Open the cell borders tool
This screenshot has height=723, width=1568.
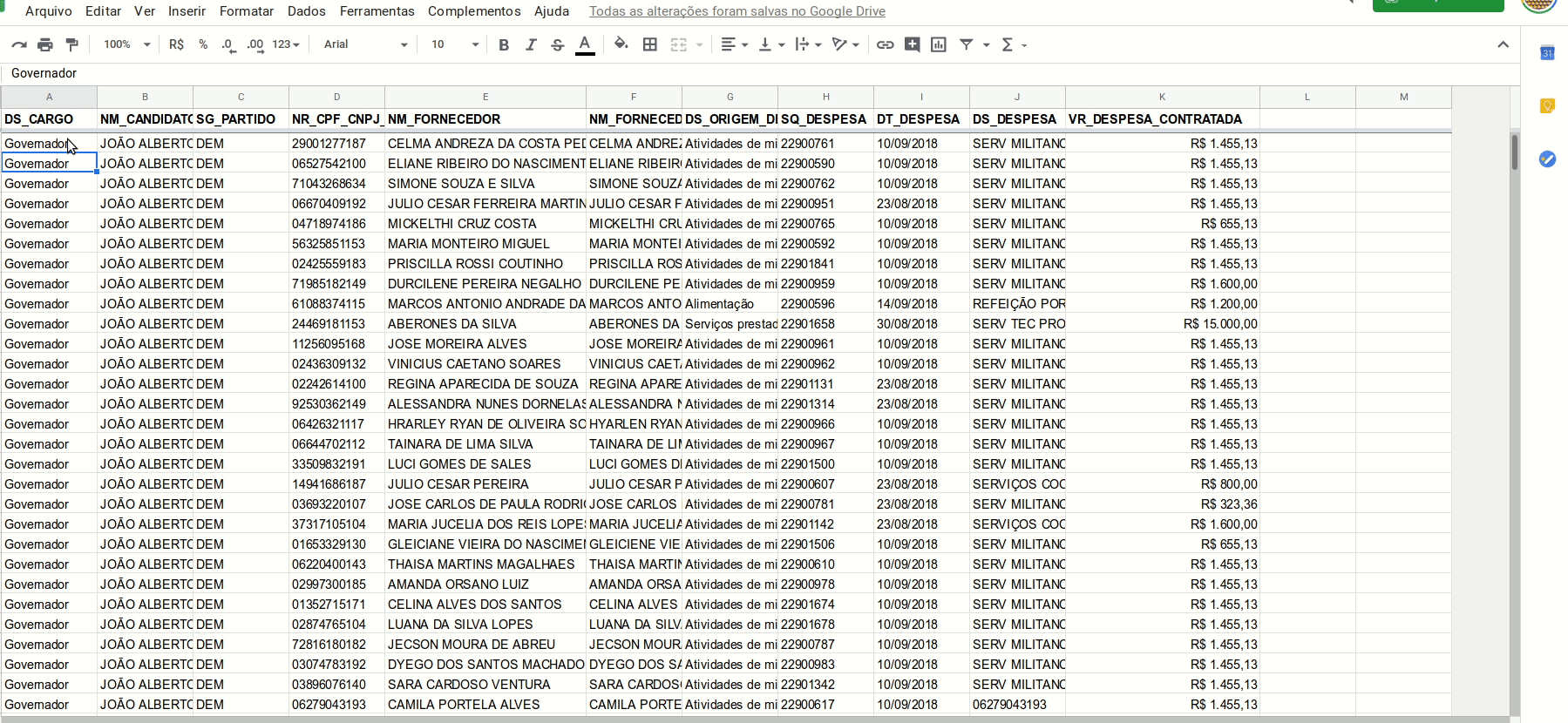(649, 44)
